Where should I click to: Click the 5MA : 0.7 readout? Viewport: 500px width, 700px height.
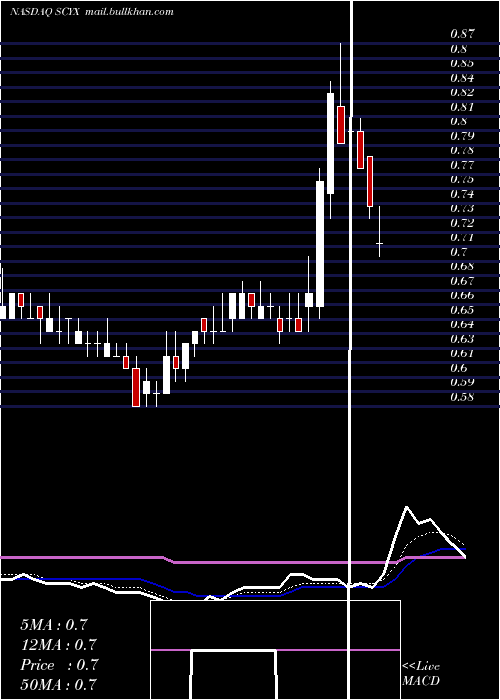point(54,625)
